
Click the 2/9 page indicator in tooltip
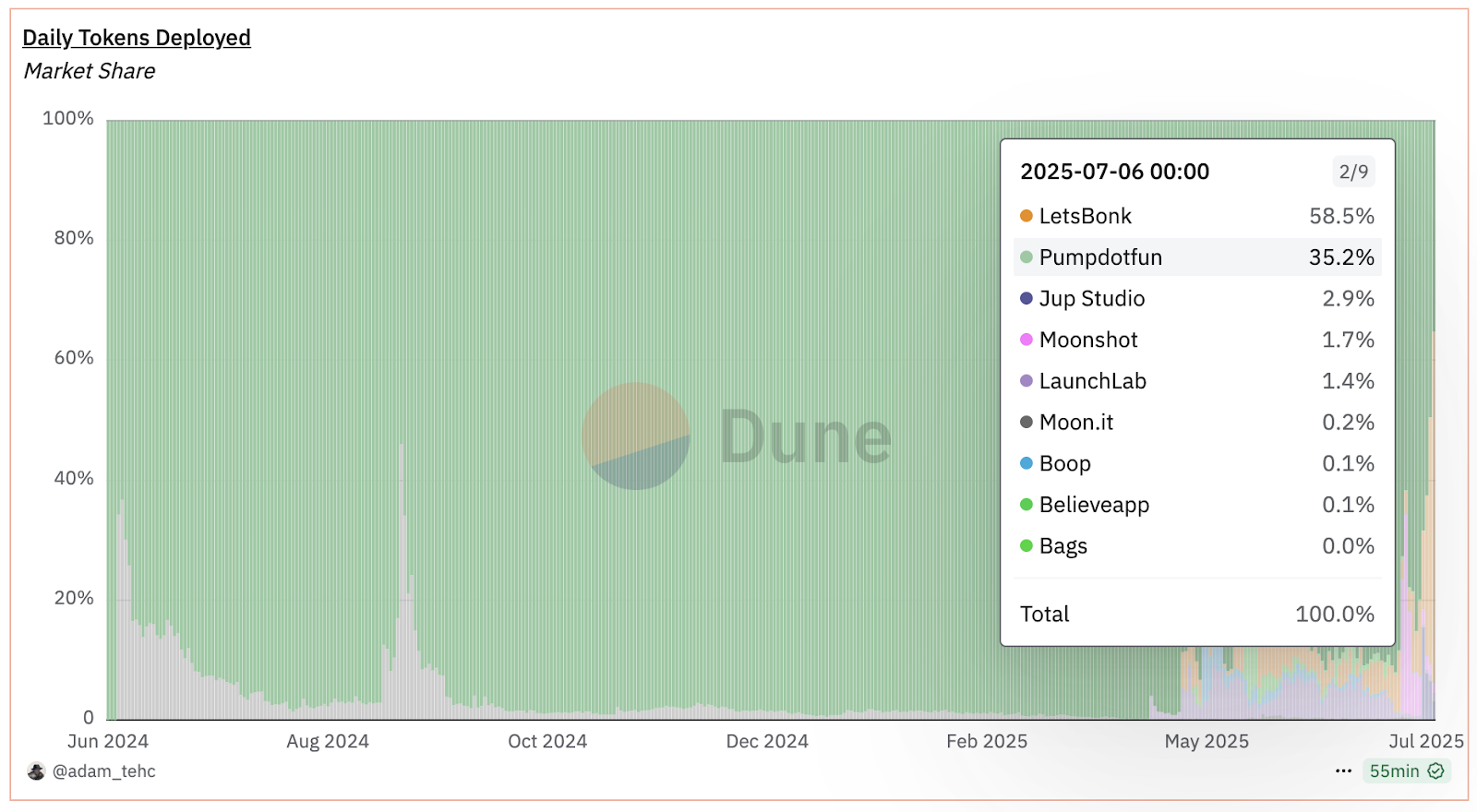1353,172
